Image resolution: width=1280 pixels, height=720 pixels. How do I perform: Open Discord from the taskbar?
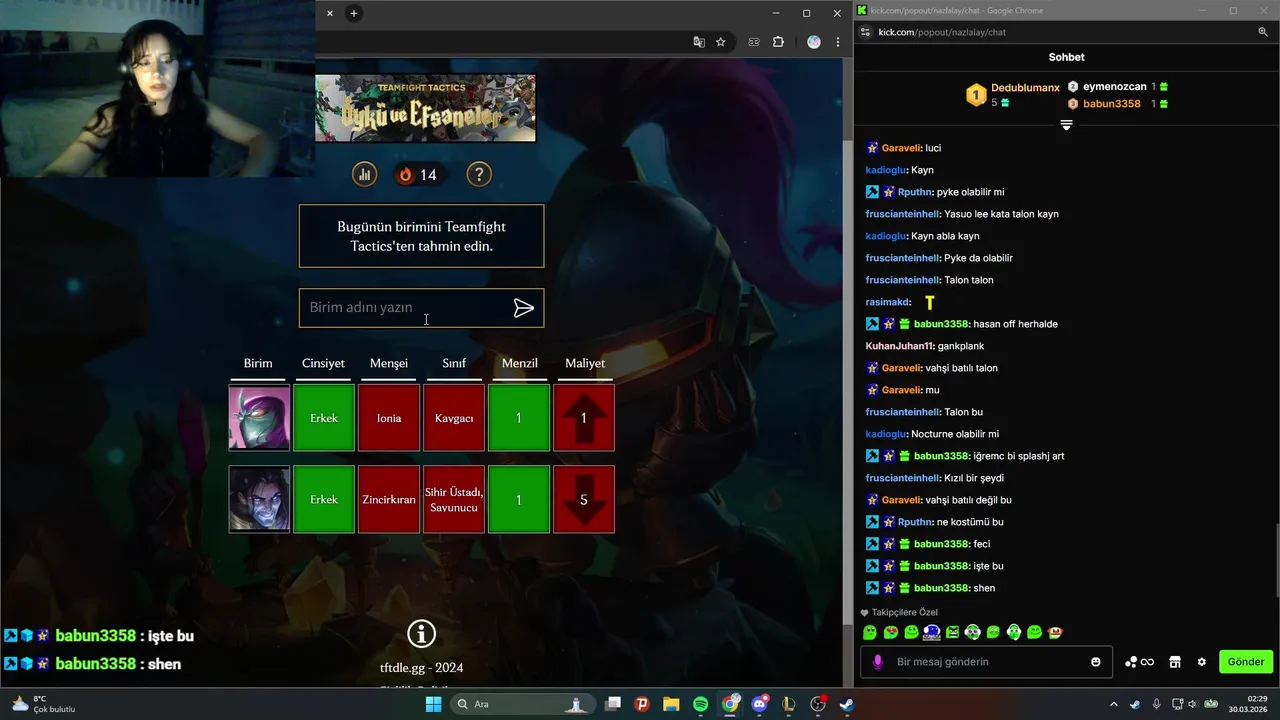click(x=759, y=704)
